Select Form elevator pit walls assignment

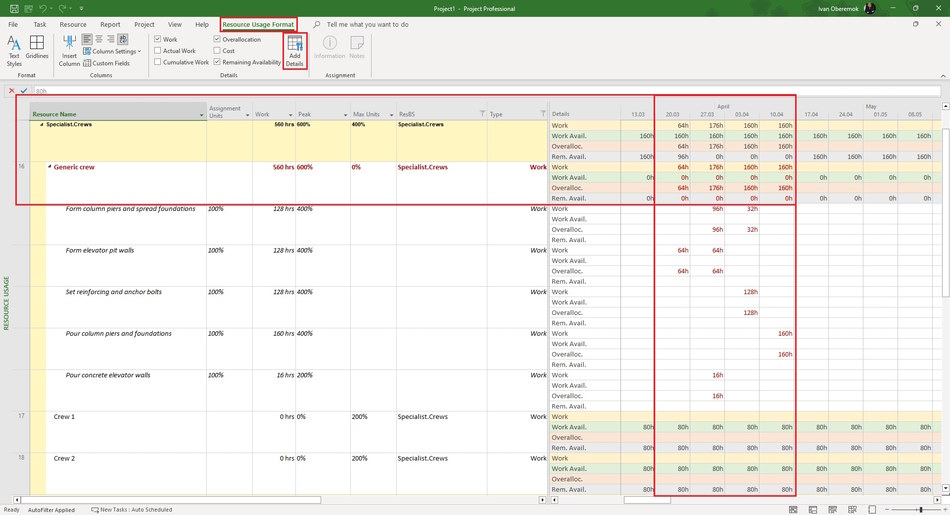click(100, 250)
